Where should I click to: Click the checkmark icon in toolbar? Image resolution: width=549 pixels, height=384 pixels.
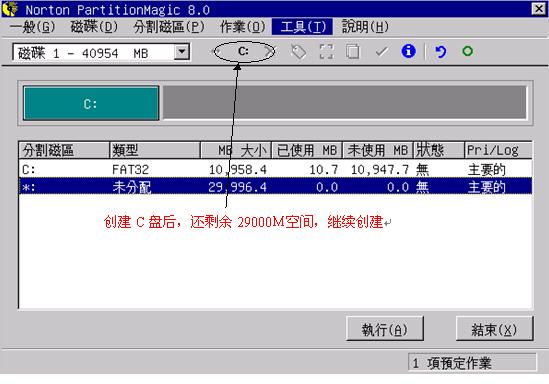[x=382, y=52]
